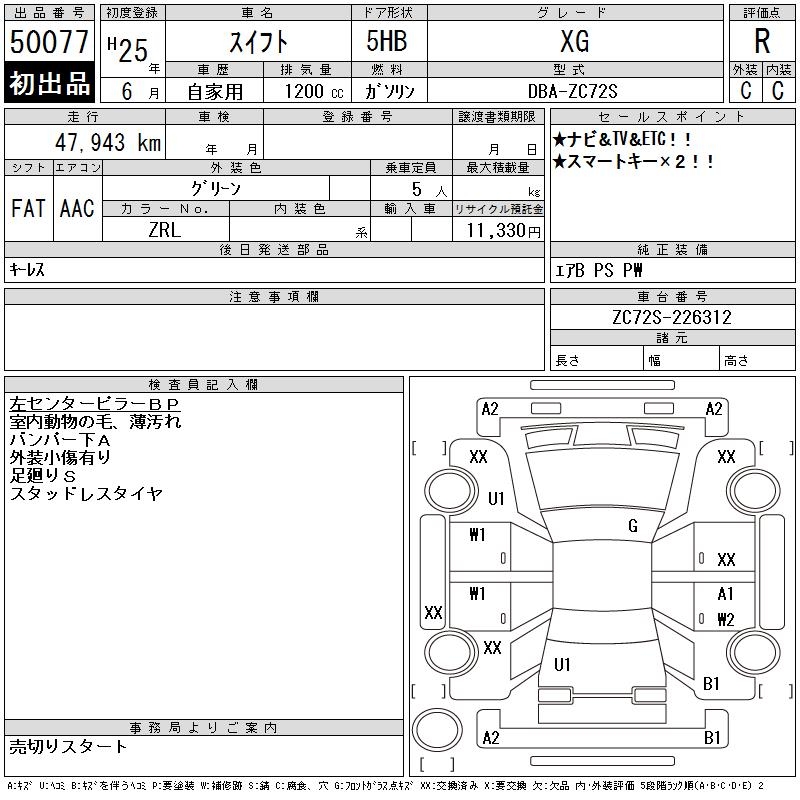The width and height of the screenshot is (800, 800).
Task: Click the lot number 50077
Action: pyautogui.click(x=49, y=41)
